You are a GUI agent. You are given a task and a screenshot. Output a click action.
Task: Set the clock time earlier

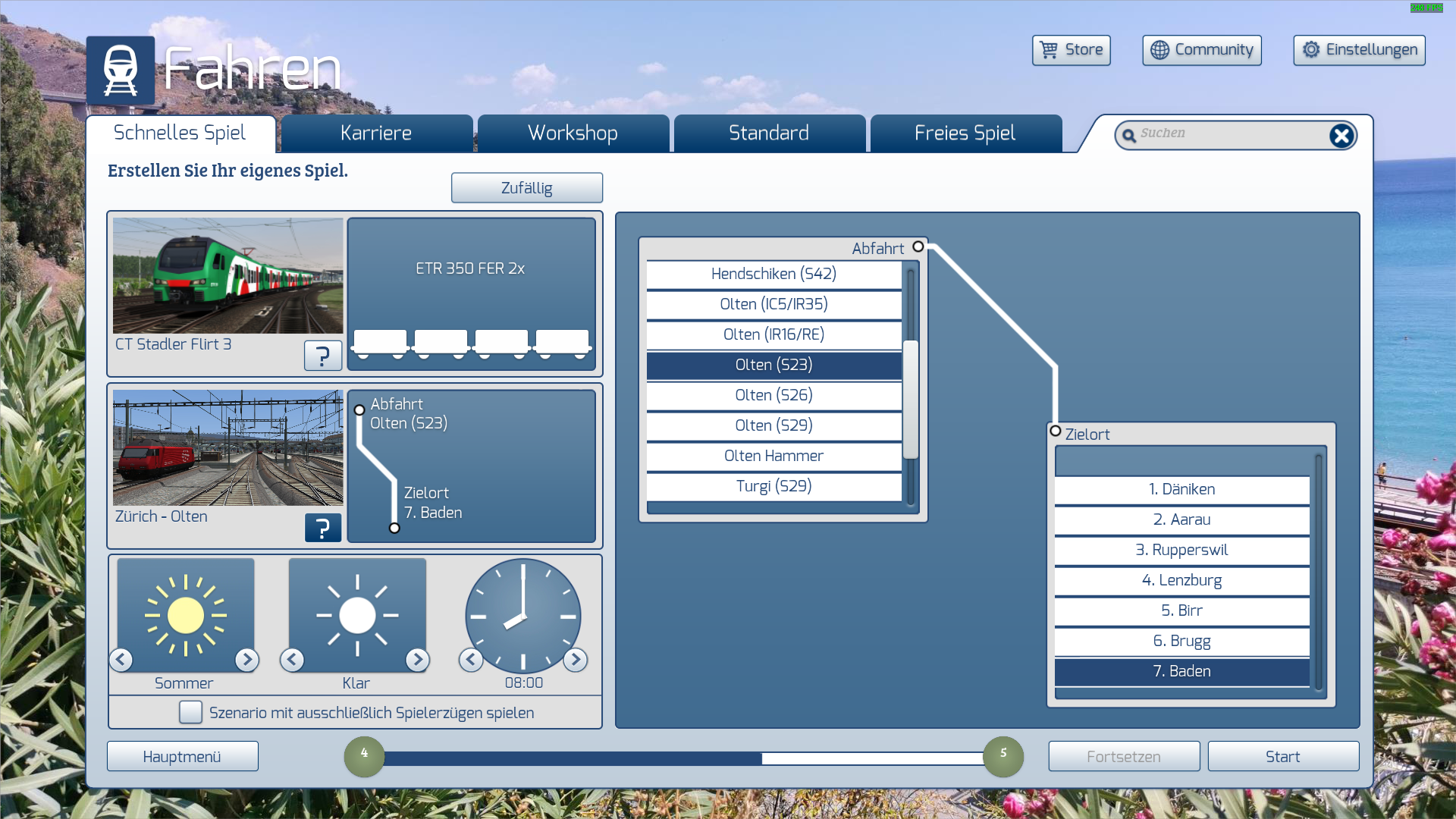coord(471,660)
